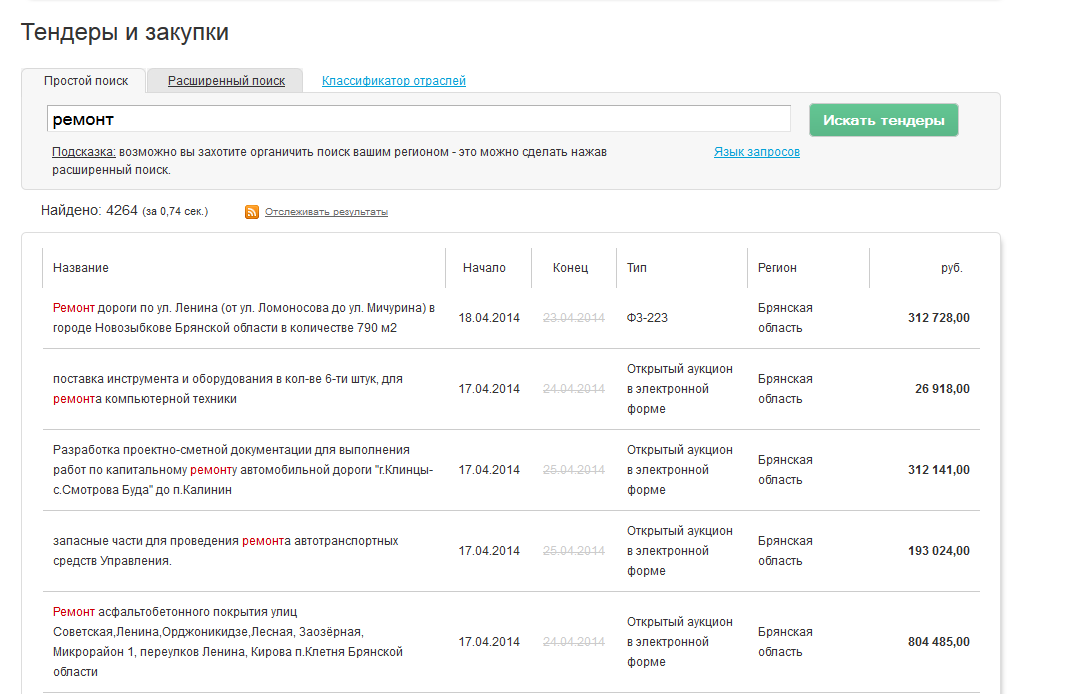Switch to the Простой поиск tab
The height and width of the screenshot is (694, 1070).
86,81
